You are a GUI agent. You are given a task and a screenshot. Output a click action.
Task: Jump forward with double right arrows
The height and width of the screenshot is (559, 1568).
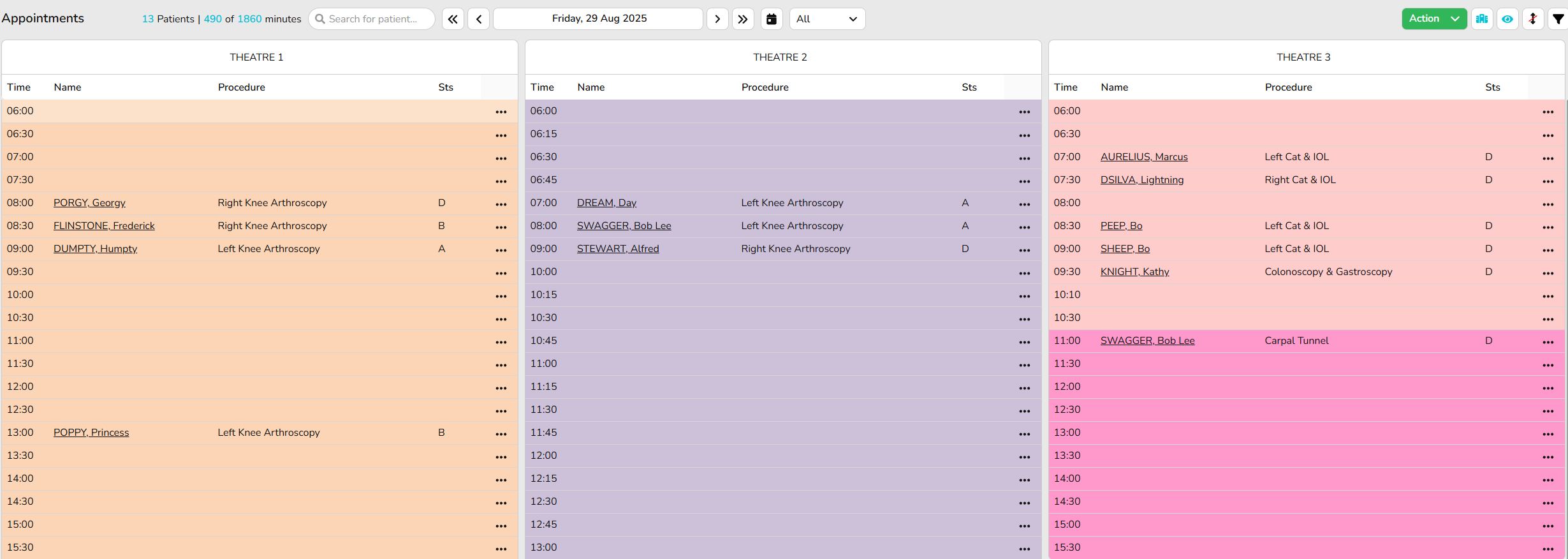point(743,19)
